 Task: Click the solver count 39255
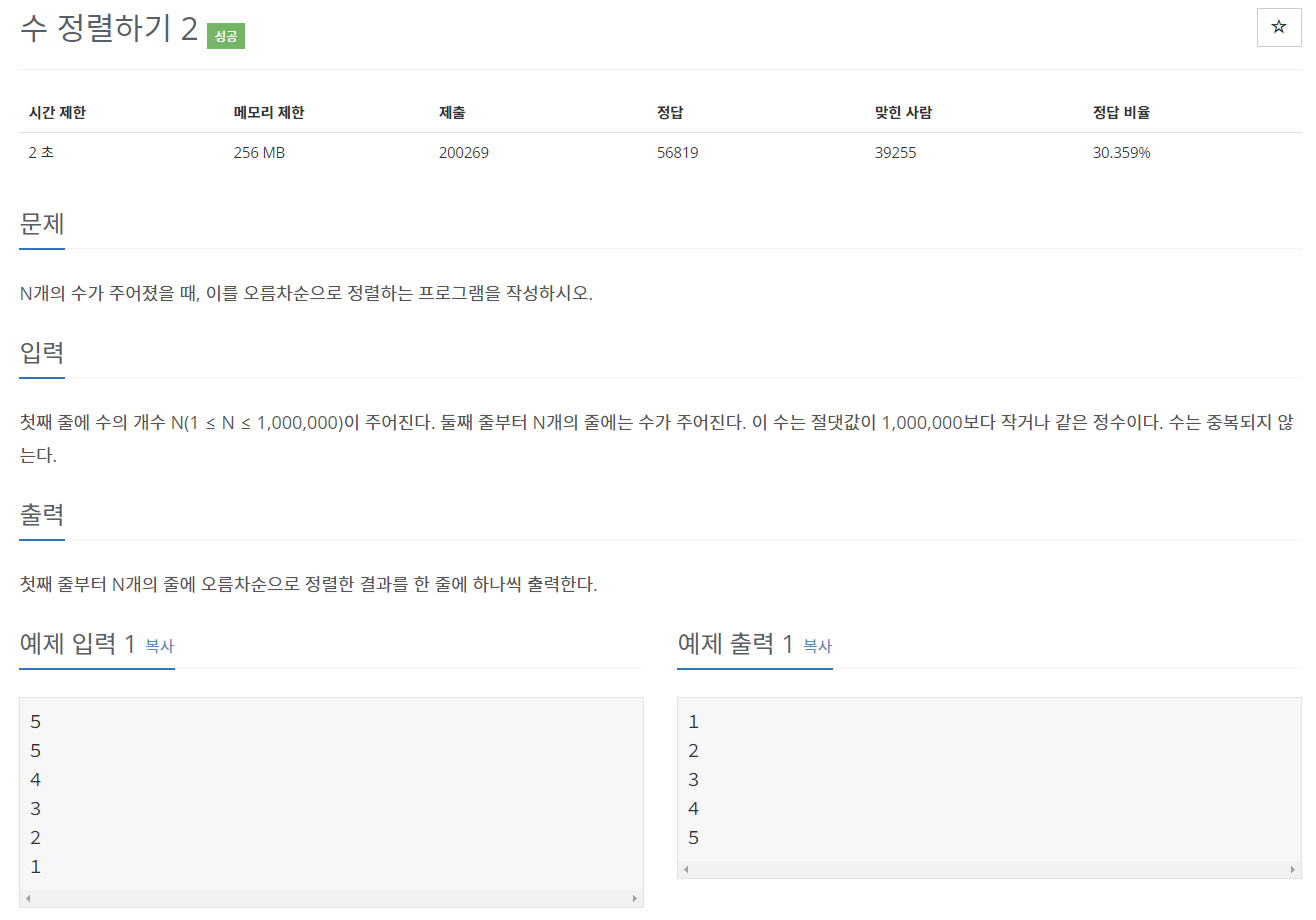[895, 153]
